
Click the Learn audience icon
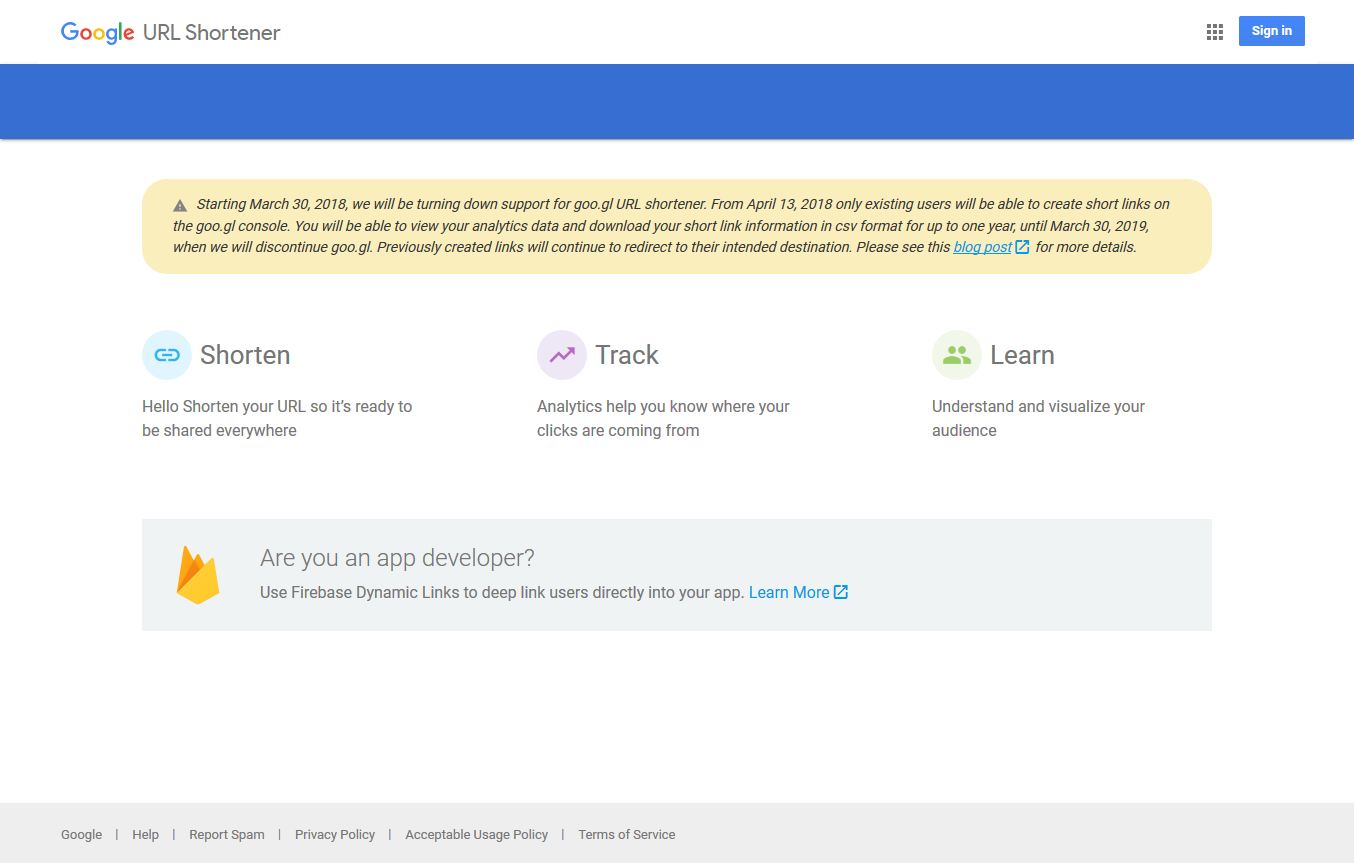pos(956,354)
